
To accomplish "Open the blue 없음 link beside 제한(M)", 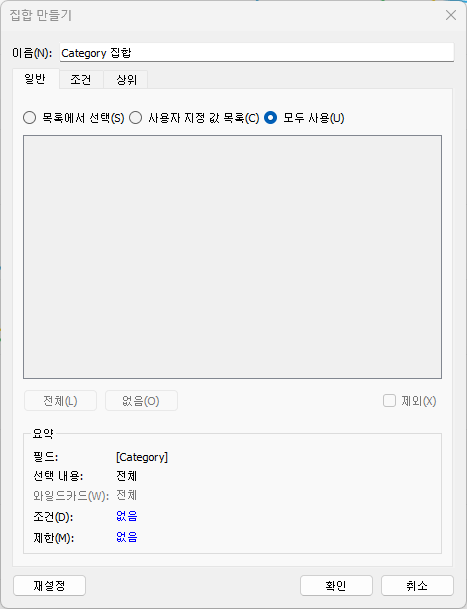I will (127, 537).
